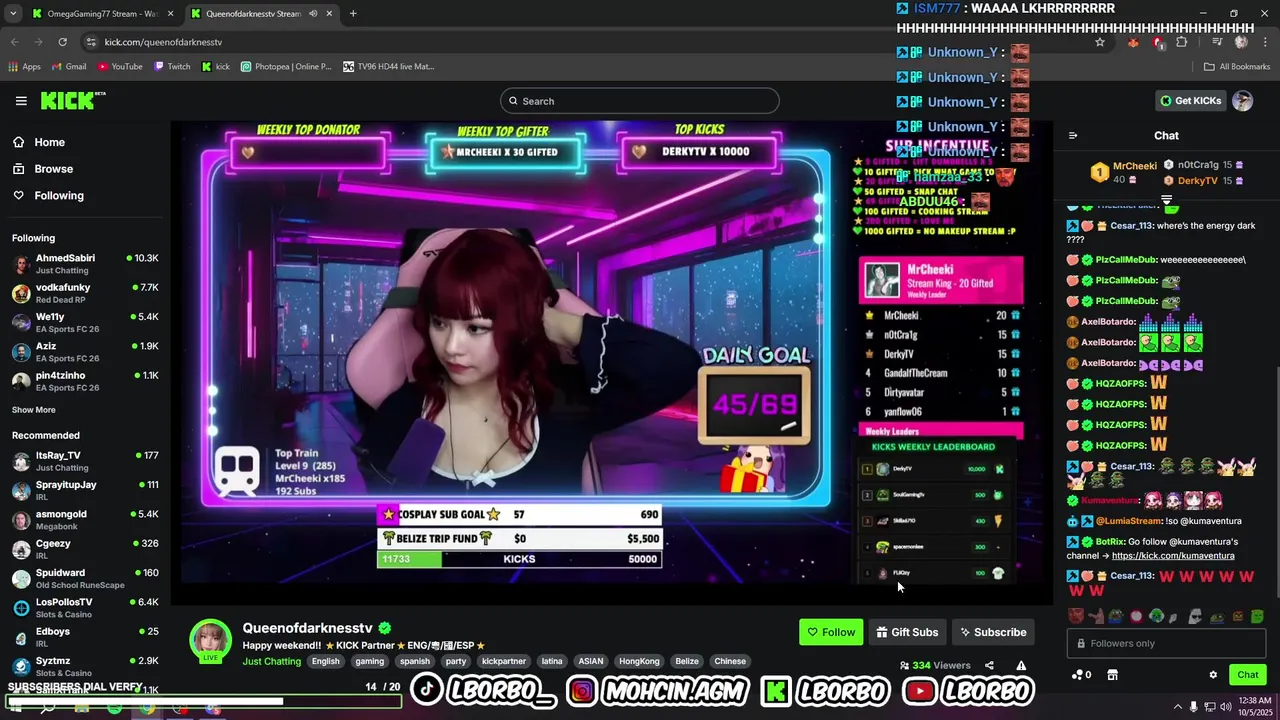Open Home in the left sidebar
Viewport: 1280px width, 720px height.
click(49, 142)
